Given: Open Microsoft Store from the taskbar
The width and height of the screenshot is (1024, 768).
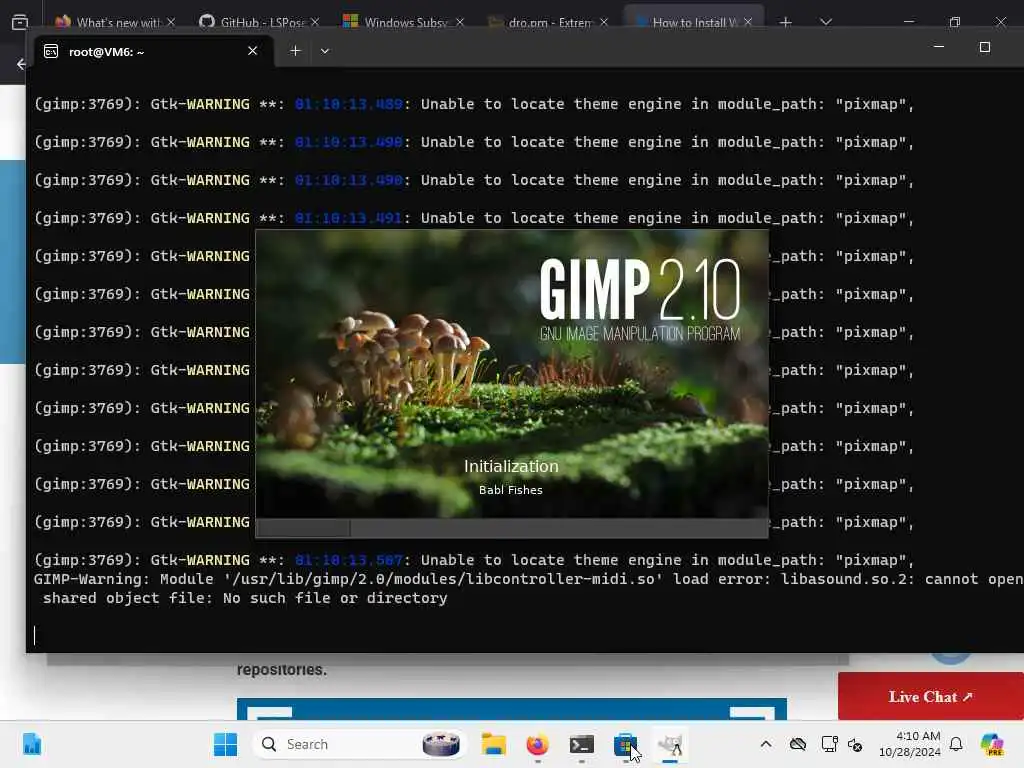Looking at the screenshot, I should click(x=625, y=744).
